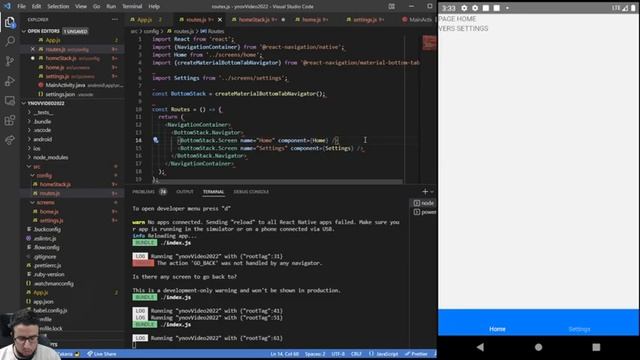
Task: Open the Terminal menu
Action: pyautogui.click(x=132, y=6)
